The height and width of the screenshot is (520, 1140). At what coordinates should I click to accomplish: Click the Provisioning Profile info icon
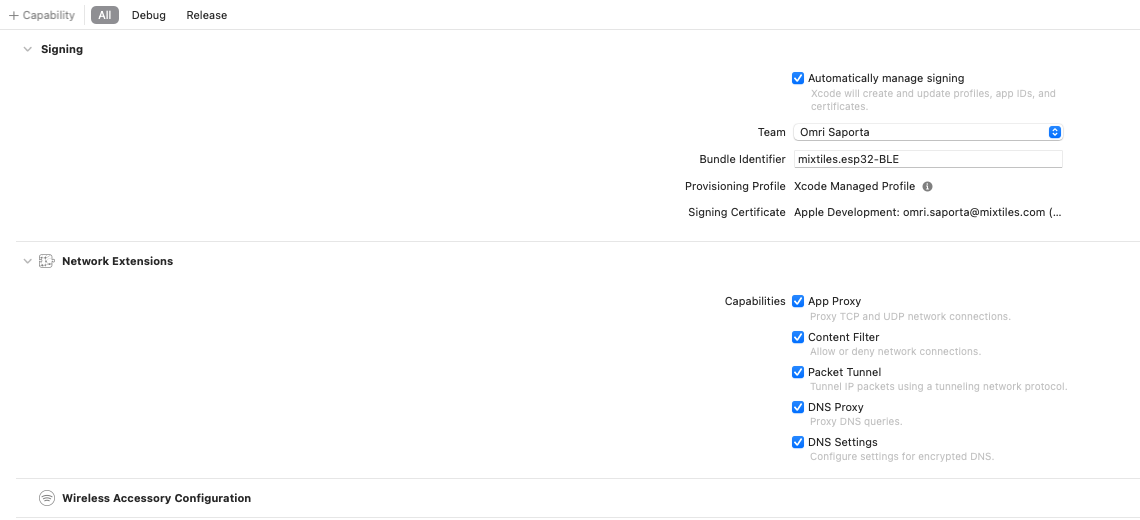tap(927, 187)
